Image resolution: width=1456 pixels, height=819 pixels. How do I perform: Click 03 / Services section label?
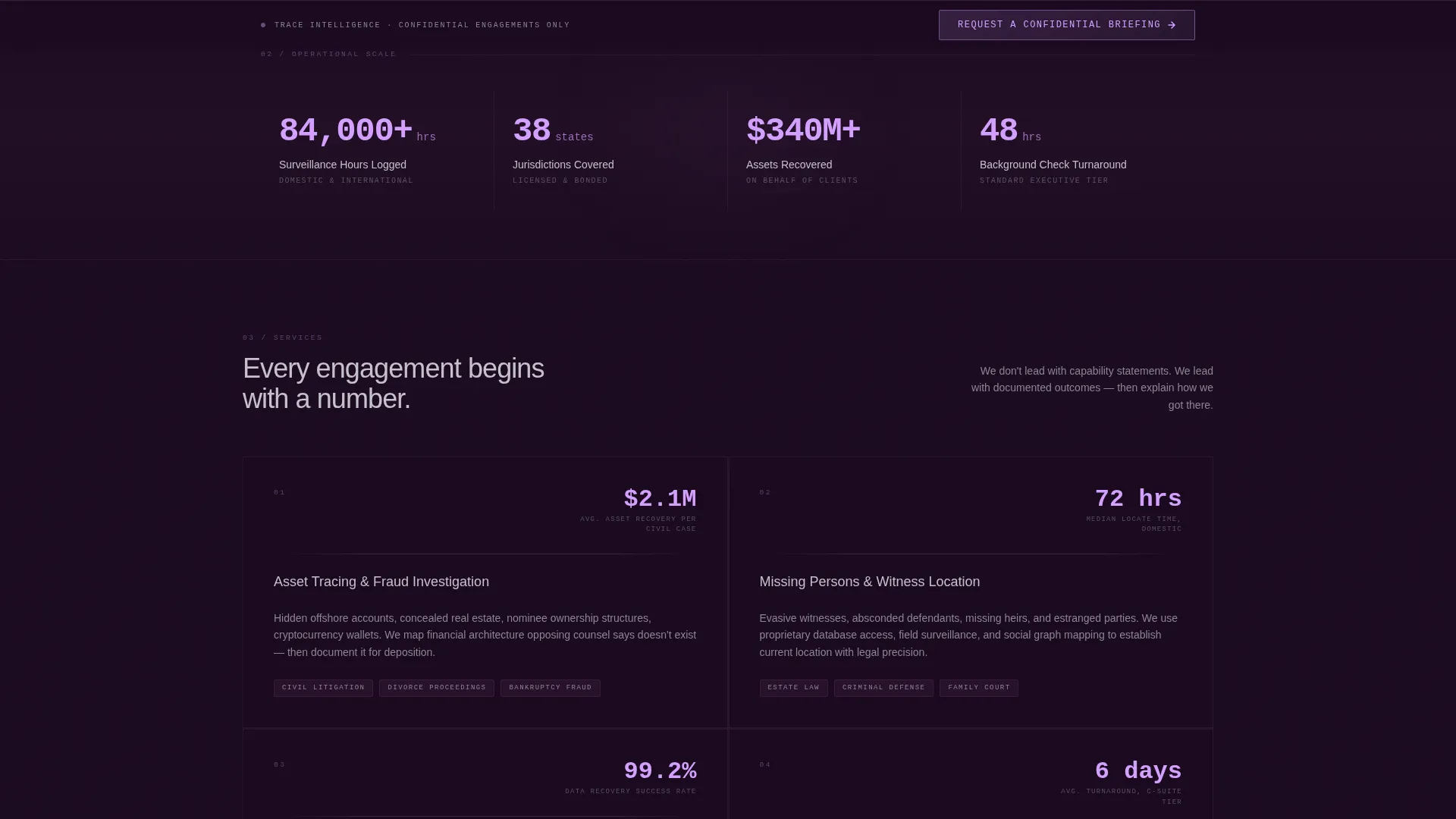point(282,337)
